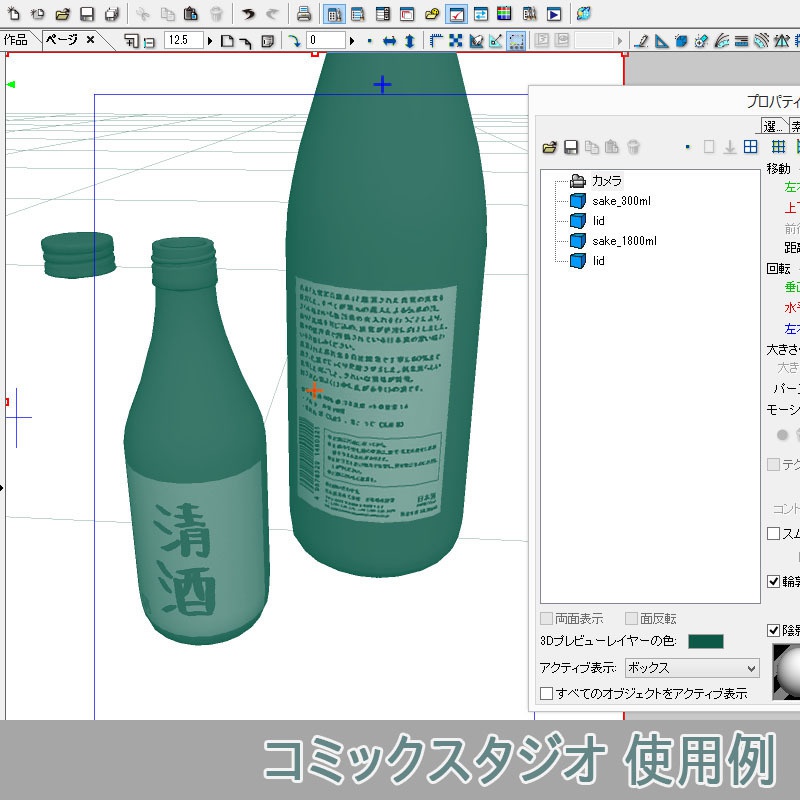
Task: Open a file using the folder icon above the object list
Action: [x=550, y=148]
